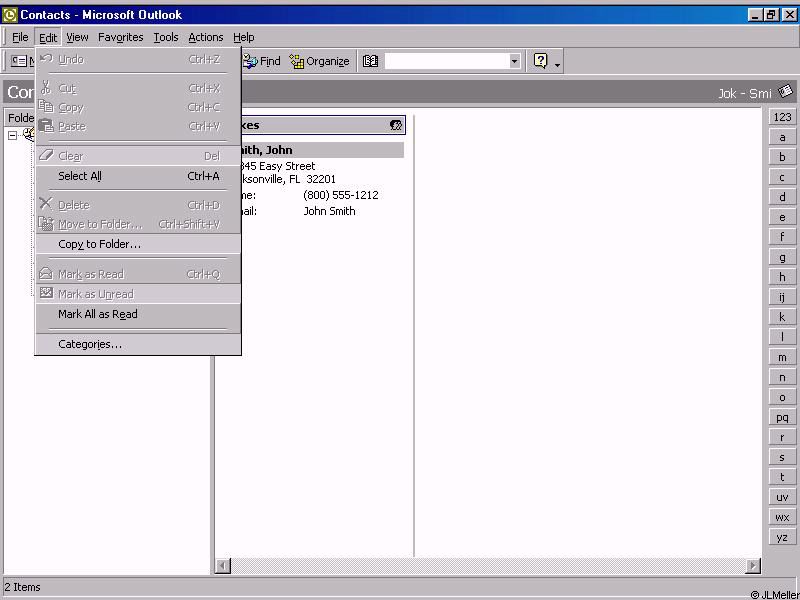Viewport: 800px width, 600px height.
Task: Select the ij index button
Action: click(782, 297)
